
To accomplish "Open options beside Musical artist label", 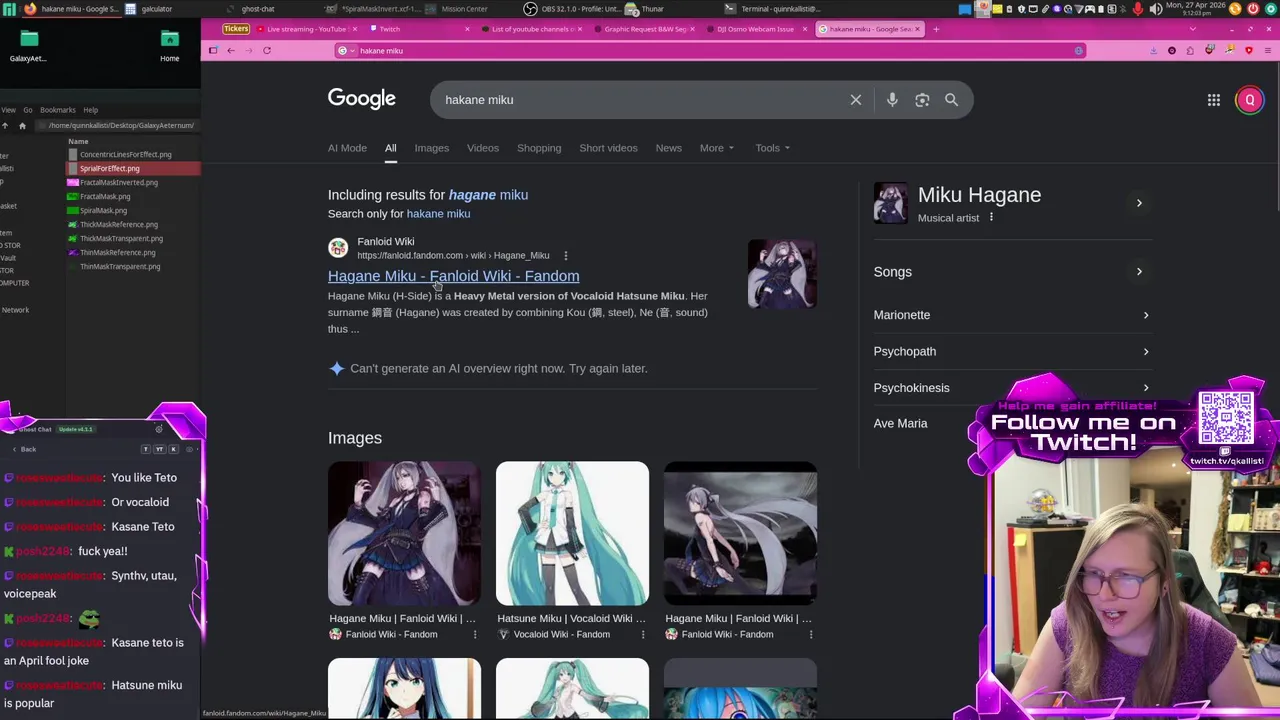I will 991,218.
